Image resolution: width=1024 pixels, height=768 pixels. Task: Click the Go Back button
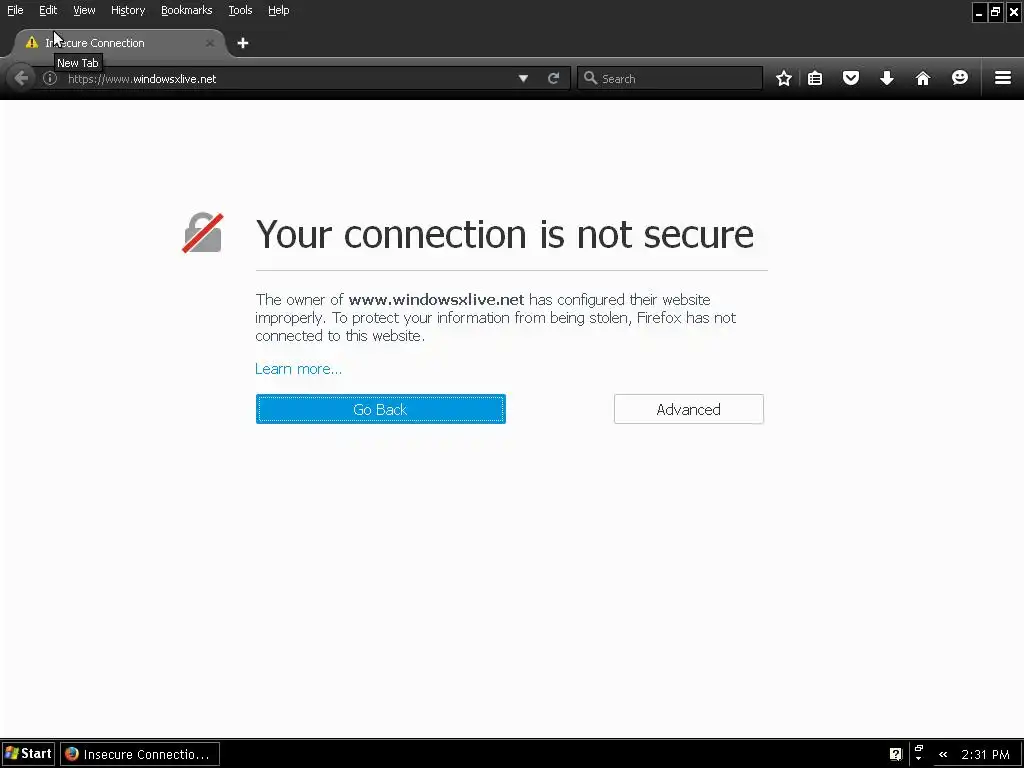pyautogui.click(x=381, y=409)
